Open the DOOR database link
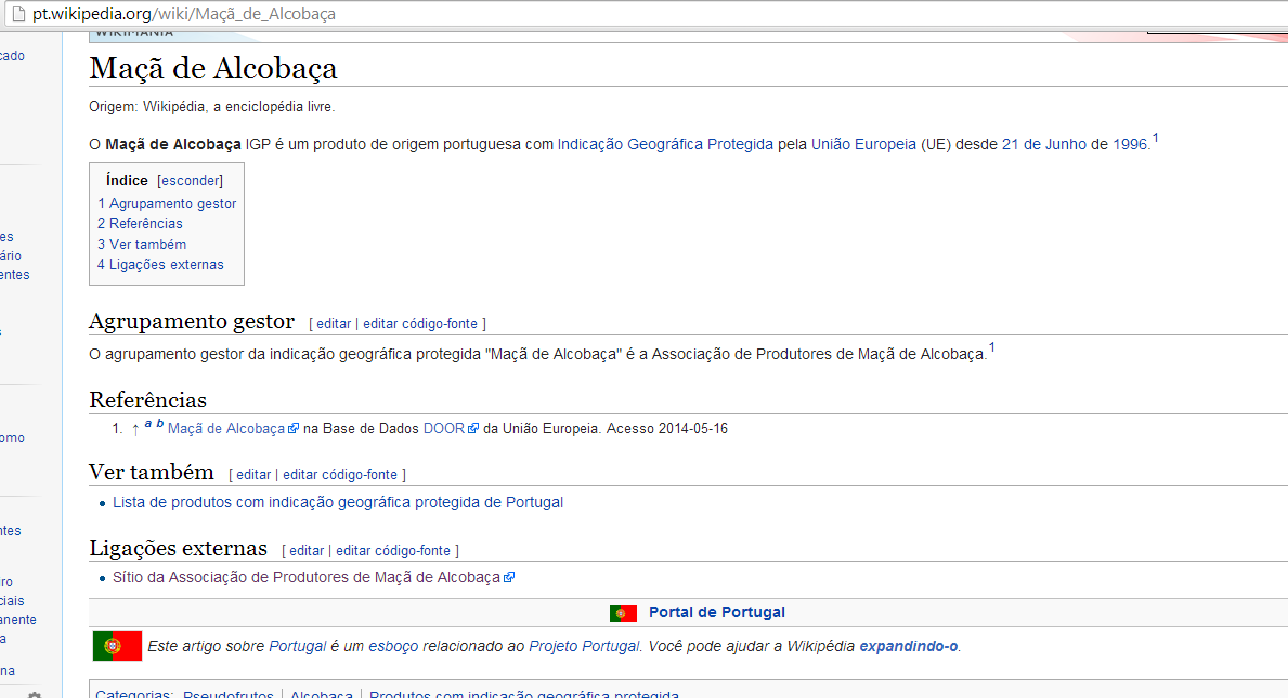This screenshot has width=1288, height=698. coord(444,429)
